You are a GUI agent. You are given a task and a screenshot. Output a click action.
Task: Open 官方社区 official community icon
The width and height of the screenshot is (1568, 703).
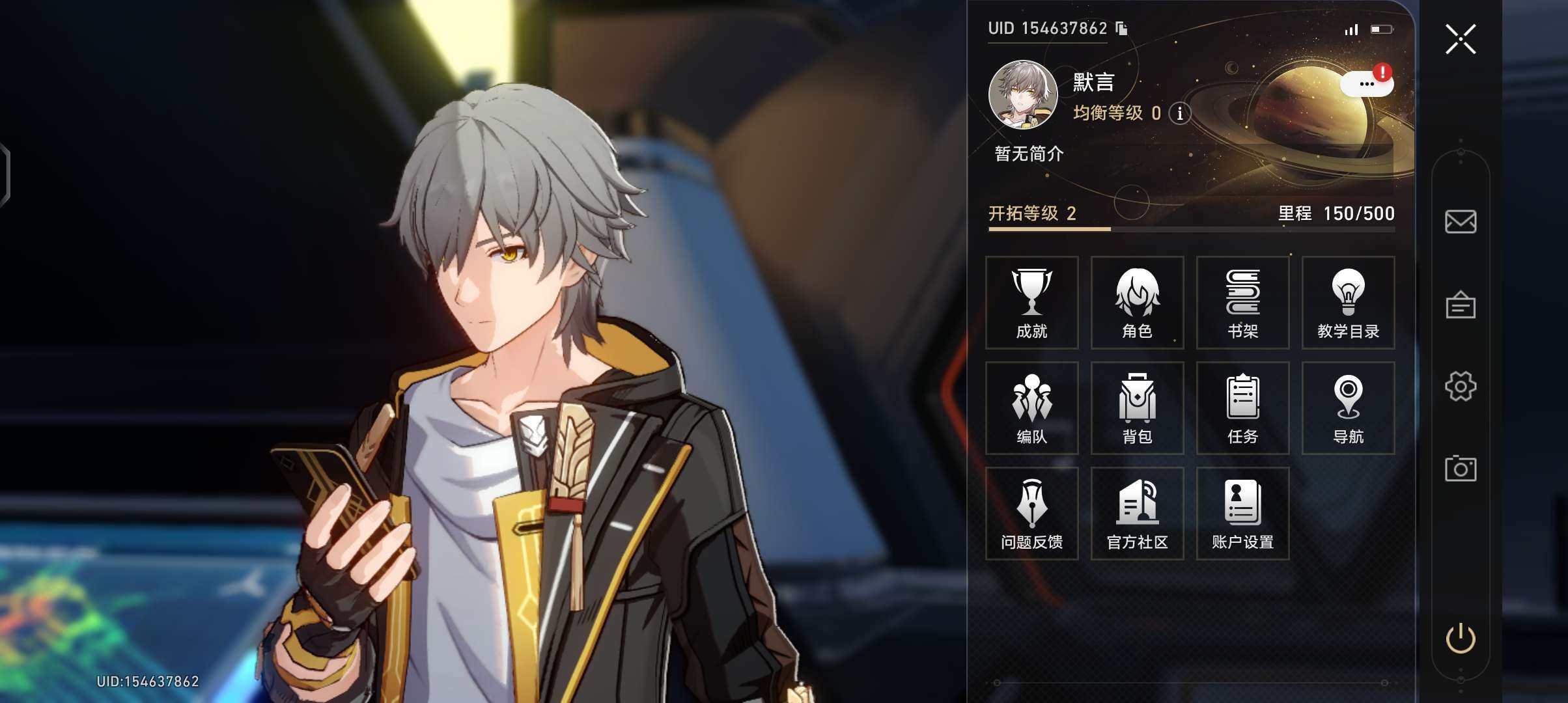pos(1137,514)
